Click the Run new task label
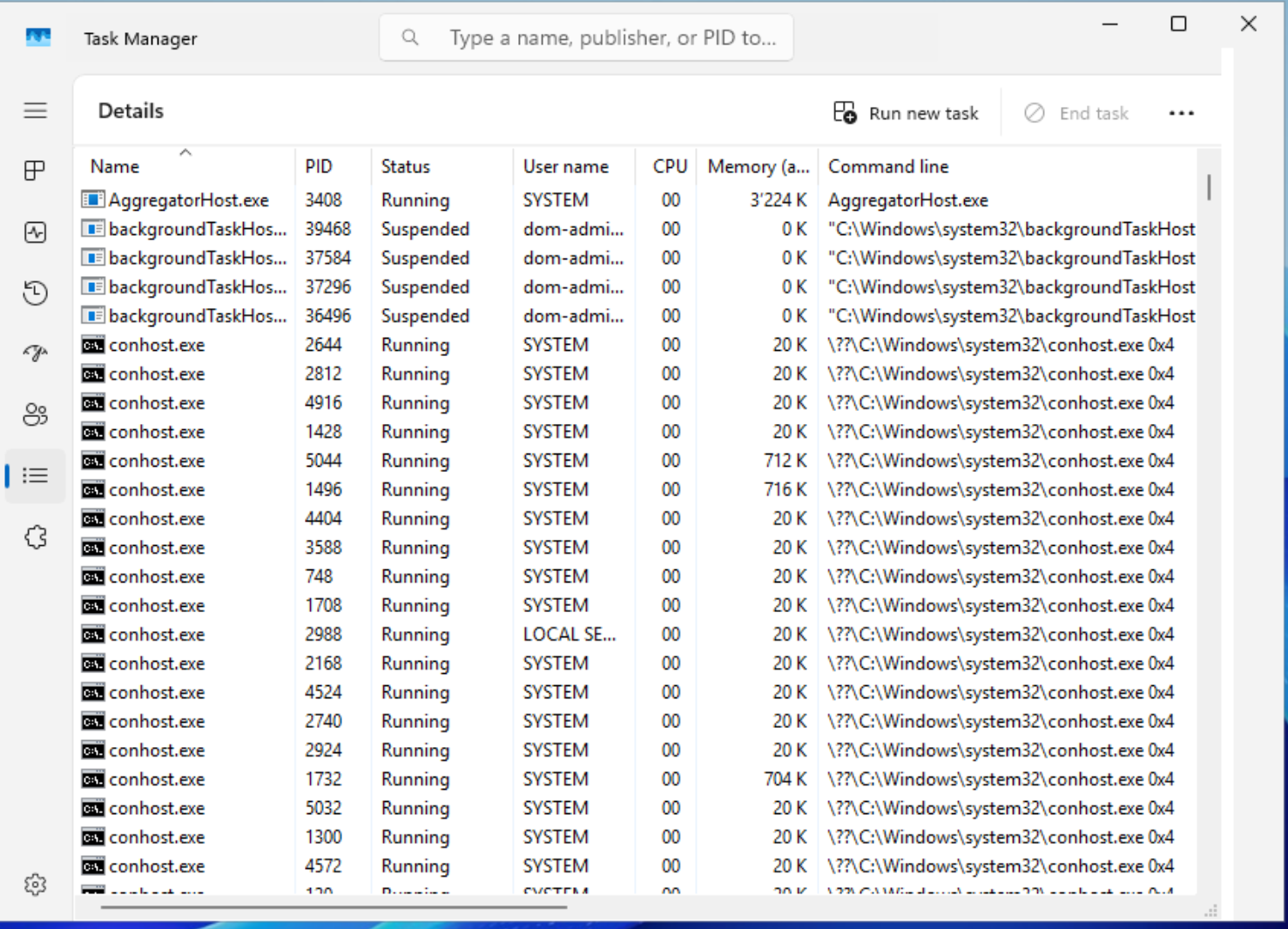 tap(923, 113)
